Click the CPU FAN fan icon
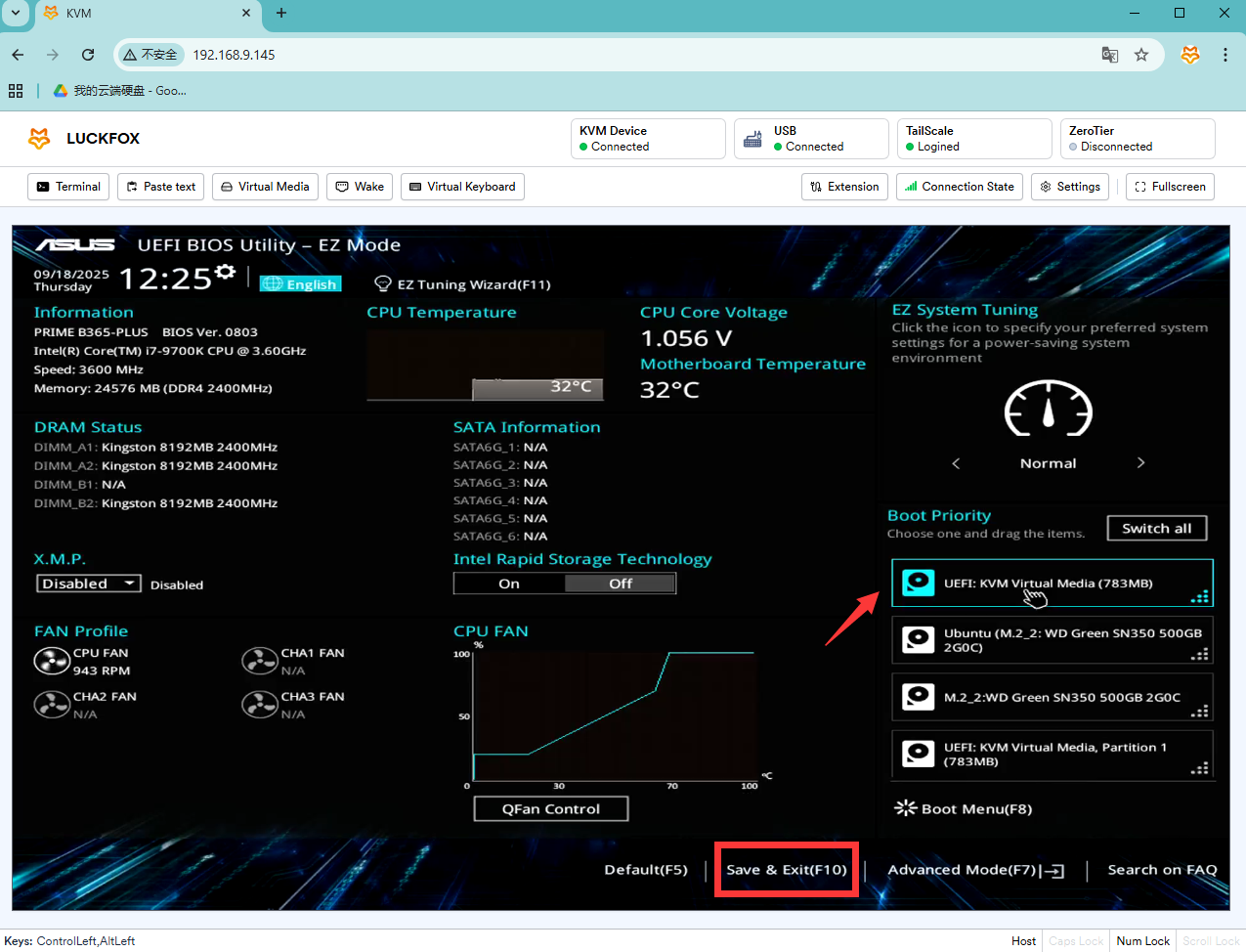The width and height of the screenshot is (1246, 952). (x=52, y=662)
